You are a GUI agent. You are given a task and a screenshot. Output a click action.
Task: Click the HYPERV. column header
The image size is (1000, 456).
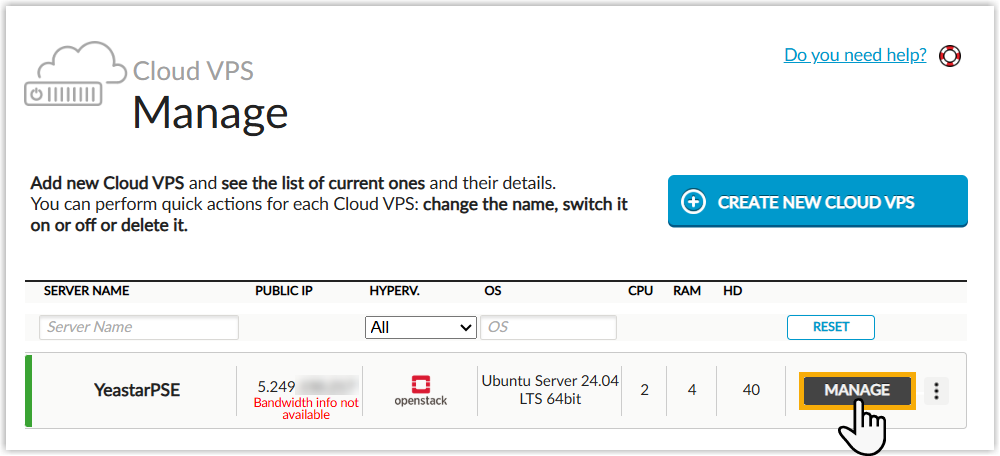pyautogui.click(x=394, y=291)
